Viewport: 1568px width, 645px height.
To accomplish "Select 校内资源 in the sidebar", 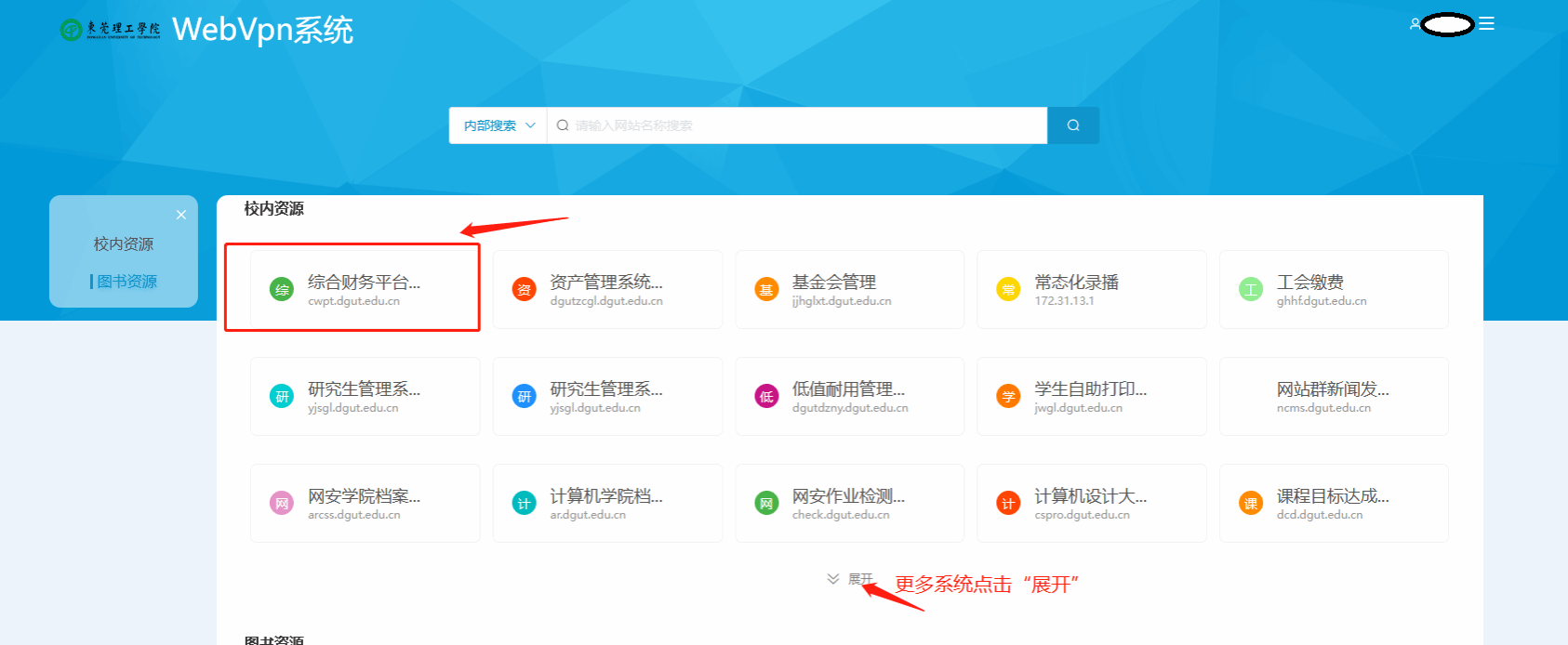I will (124, 244).
